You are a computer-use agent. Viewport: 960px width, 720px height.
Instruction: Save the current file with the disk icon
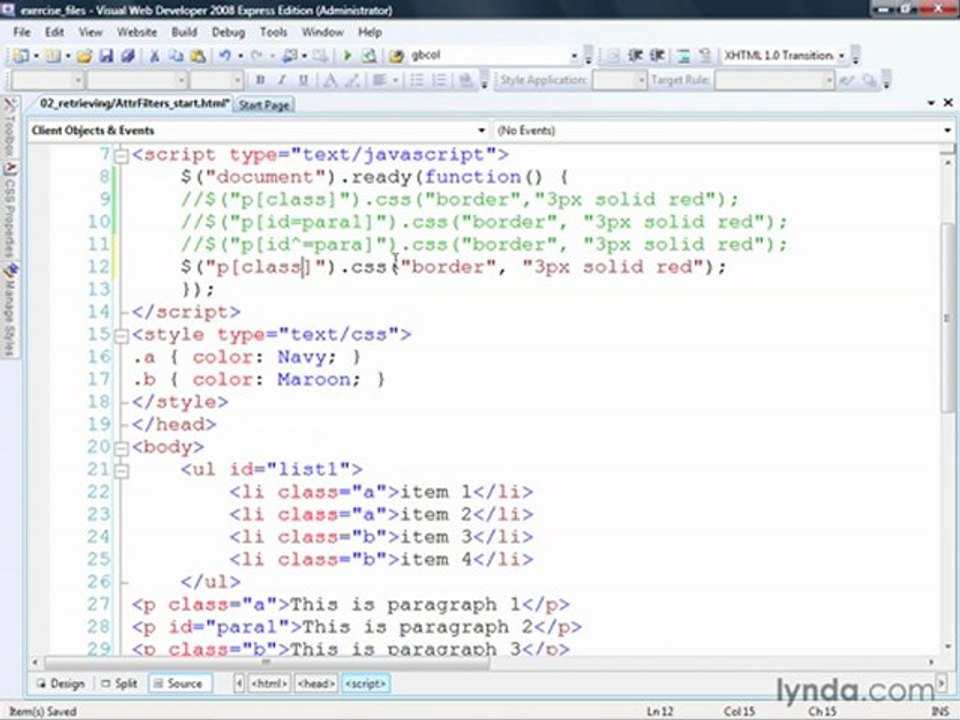point(106,56)
